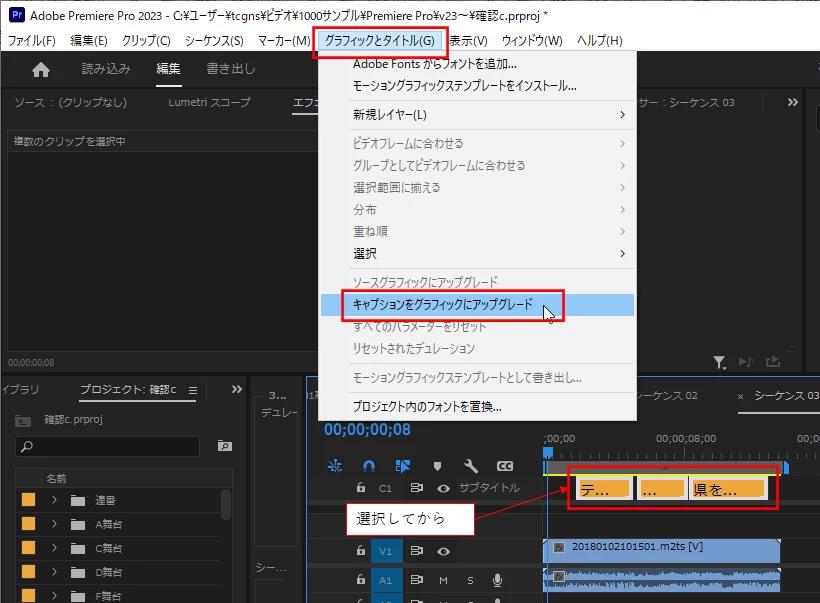Click the parent folder icon beside 確認c.prproj
Viewport: 820px width, 603px height.
pyautogui.click(x=23, y=420)
